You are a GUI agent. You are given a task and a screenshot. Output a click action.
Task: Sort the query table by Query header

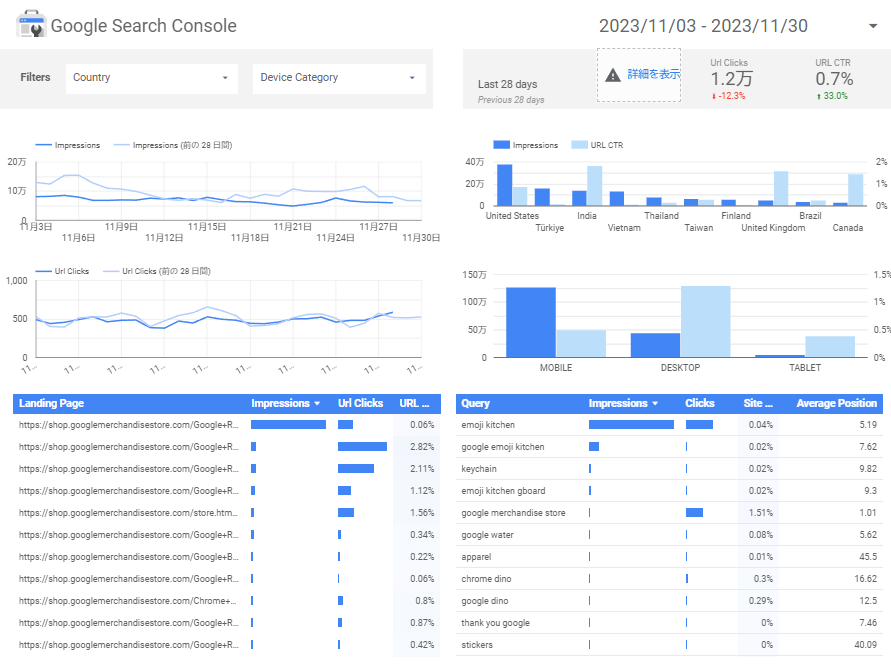pyautogui.click(x=475, y=403)
